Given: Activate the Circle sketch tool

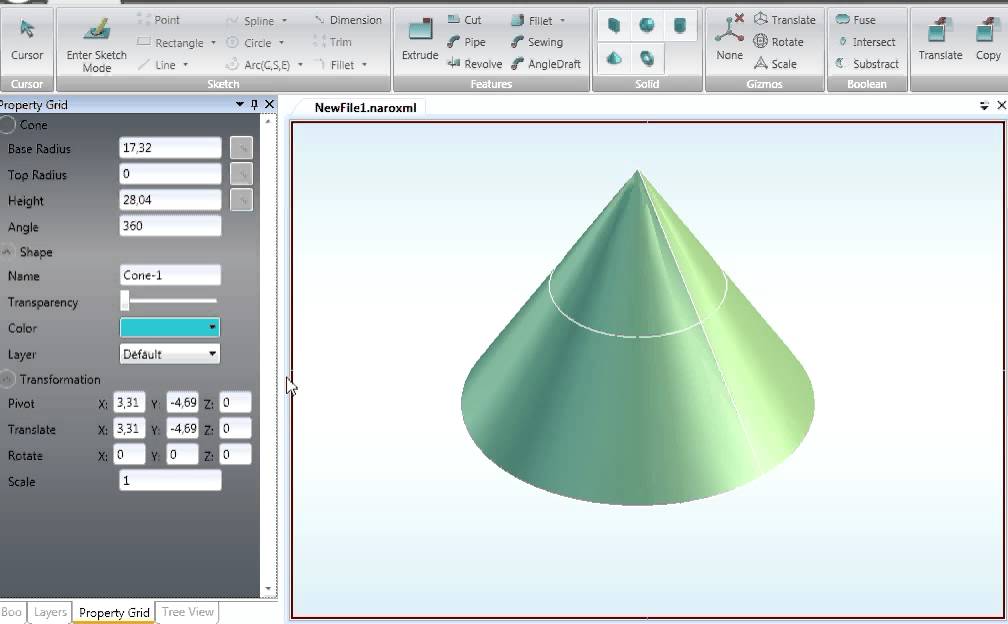Looking at the screenshot, I should 249,42.
